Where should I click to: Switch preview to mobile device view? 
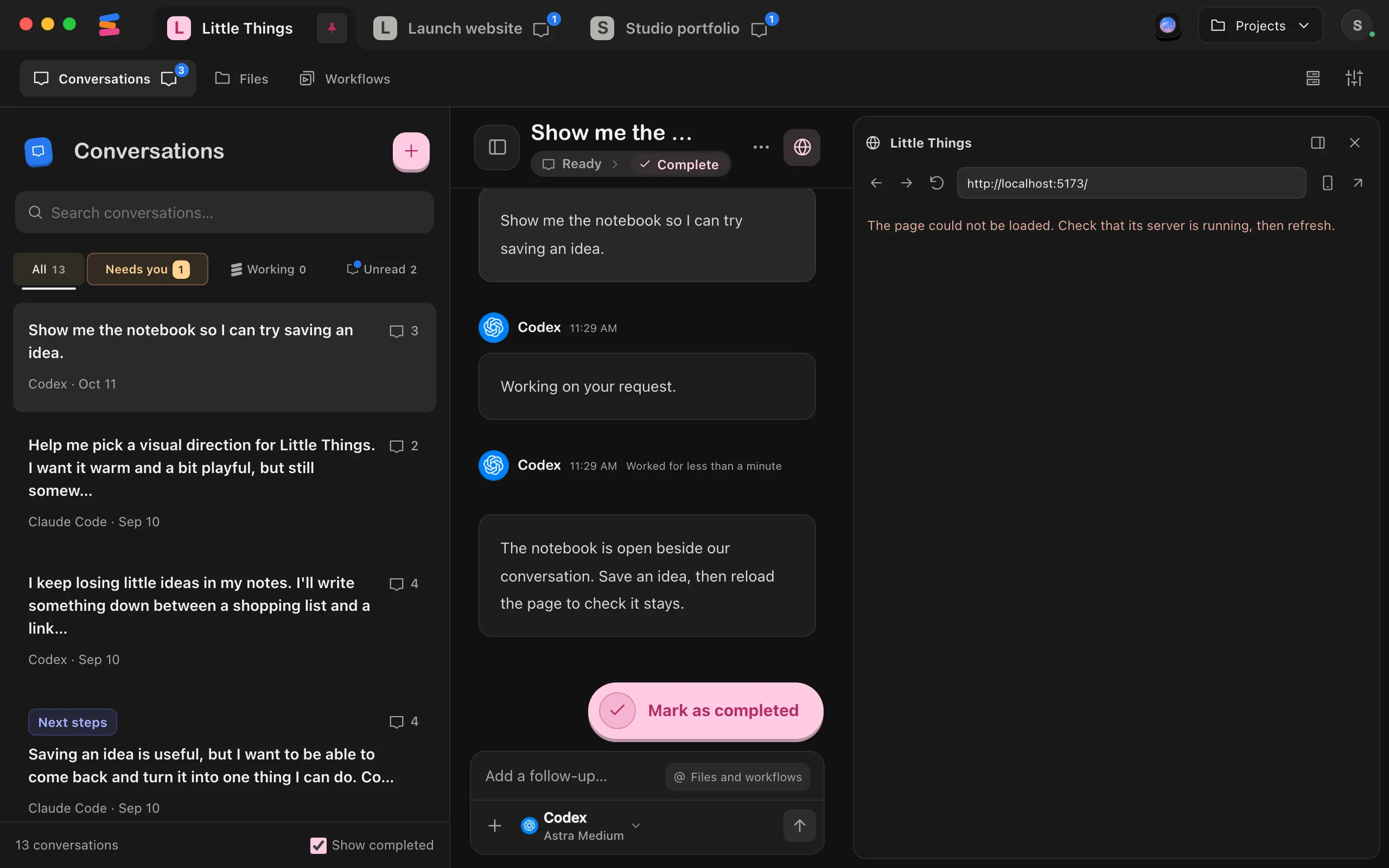tap(1327, 183)
